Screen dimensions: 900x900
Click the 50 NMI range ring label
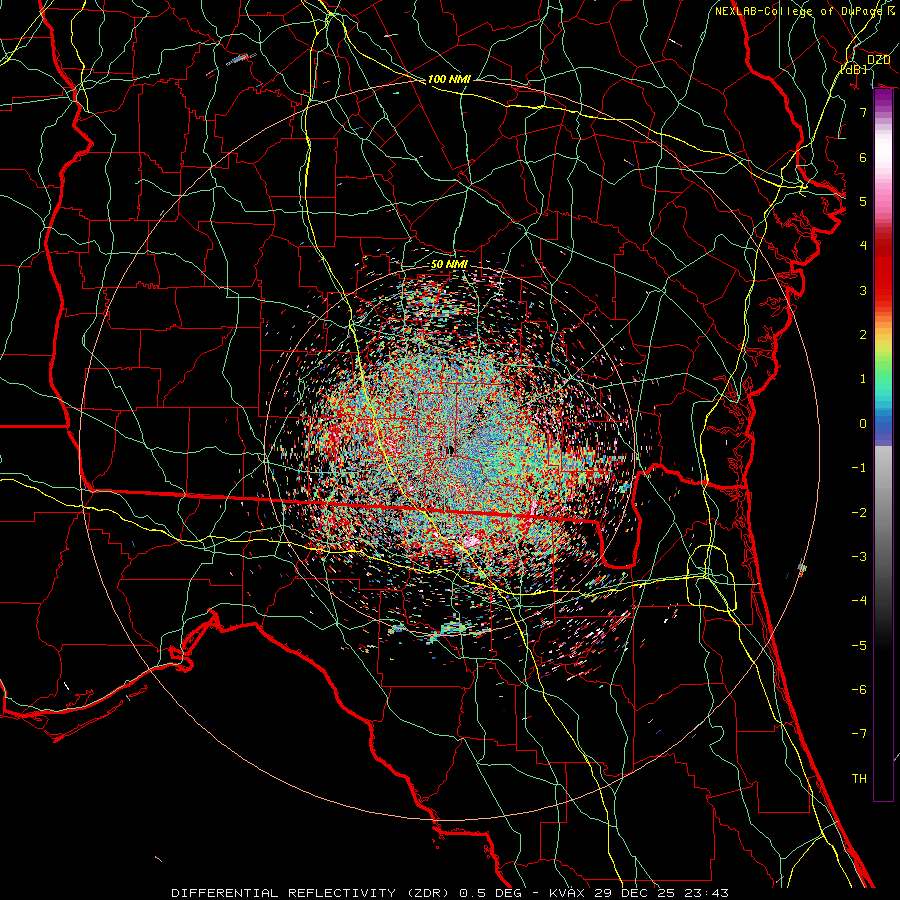(x=449, y=264)
